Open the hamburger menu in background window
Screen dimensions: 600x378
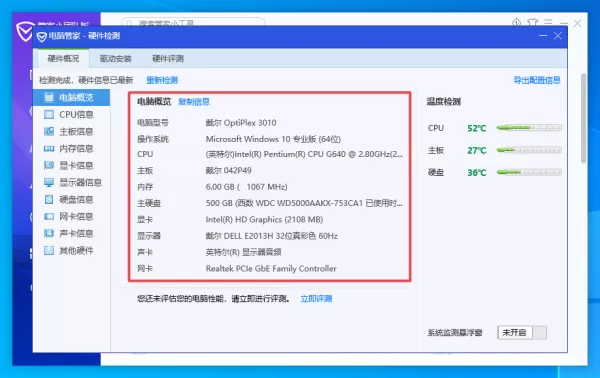548,23
